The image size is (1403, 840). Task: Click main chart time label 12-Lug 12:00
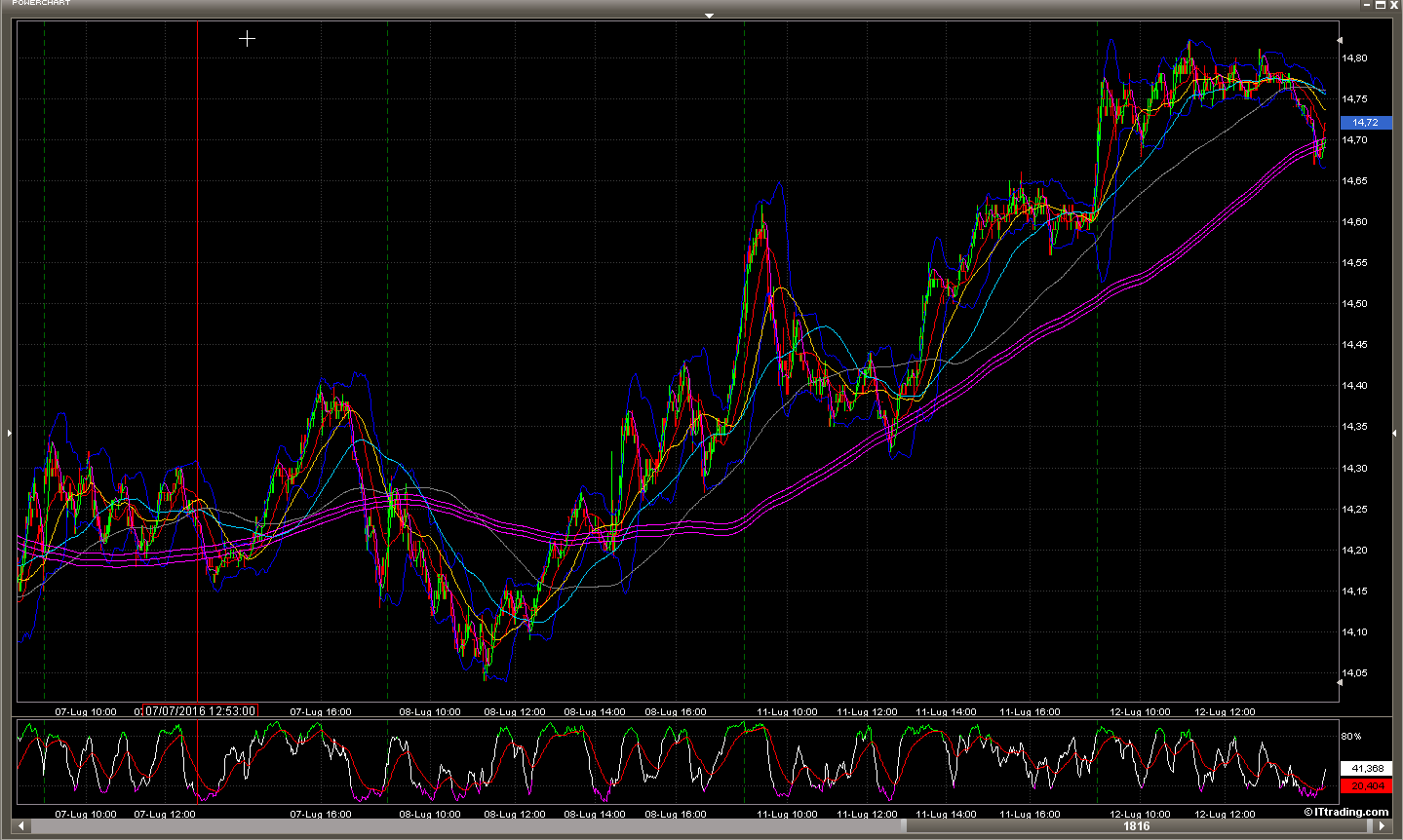click(x=1225, y=712)
